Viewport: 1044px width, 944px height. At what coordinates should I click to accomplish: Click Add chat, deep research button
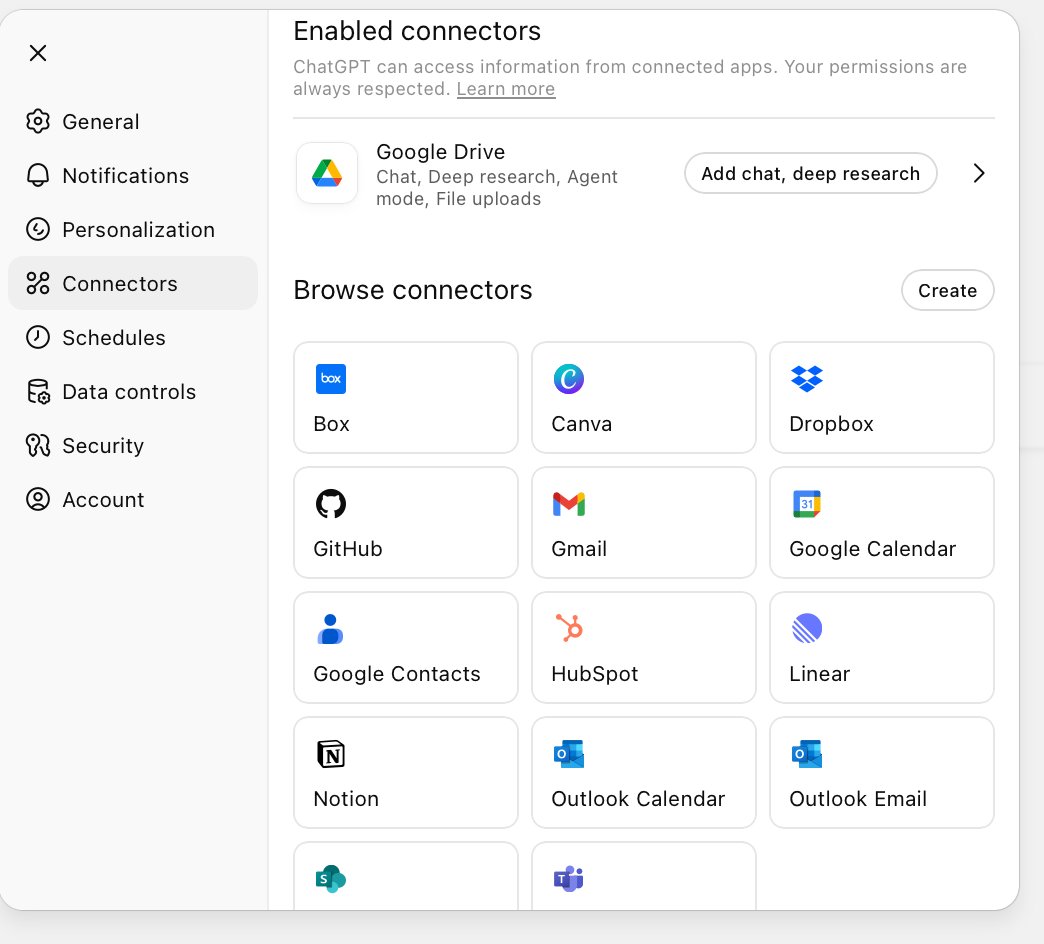click(810, 173)
